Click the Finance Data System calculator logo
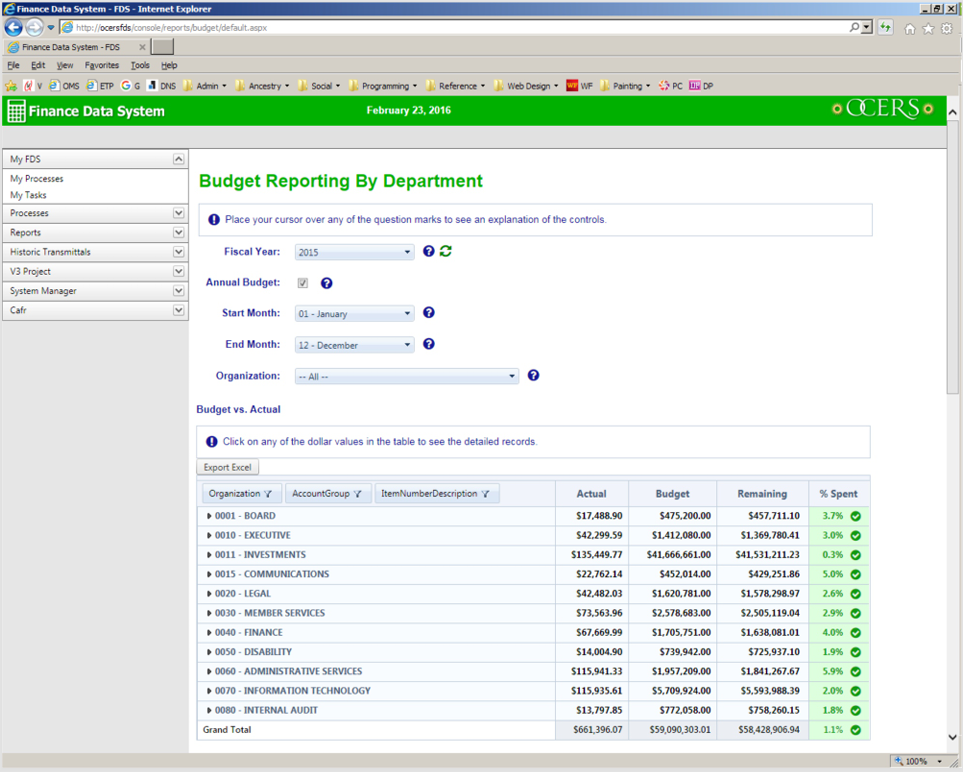The height and width of the screenshot is (772, 963). pos(17,111)
